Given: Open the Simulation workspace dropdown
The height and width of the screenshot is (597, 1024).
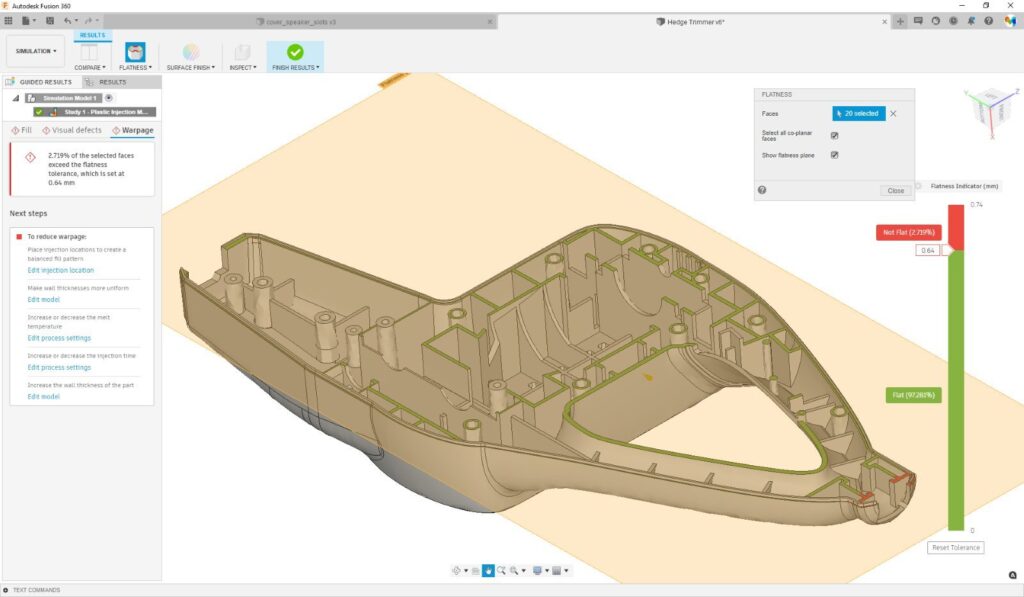Looking at the screenshot, I should pyautogui.click(x=36, y=51).
